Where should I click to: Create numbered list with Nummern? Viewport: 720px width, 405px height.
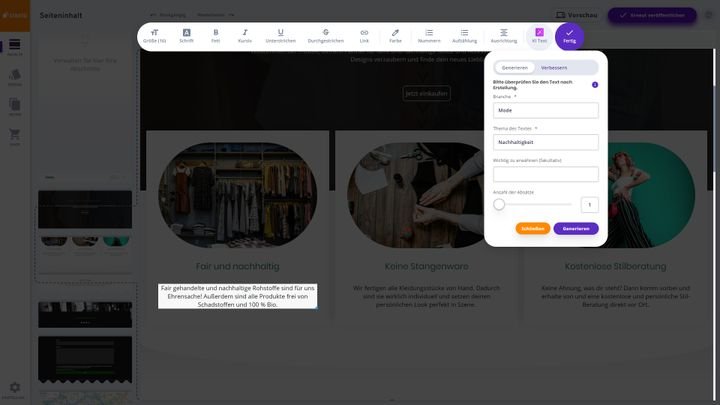click(429, 36)
